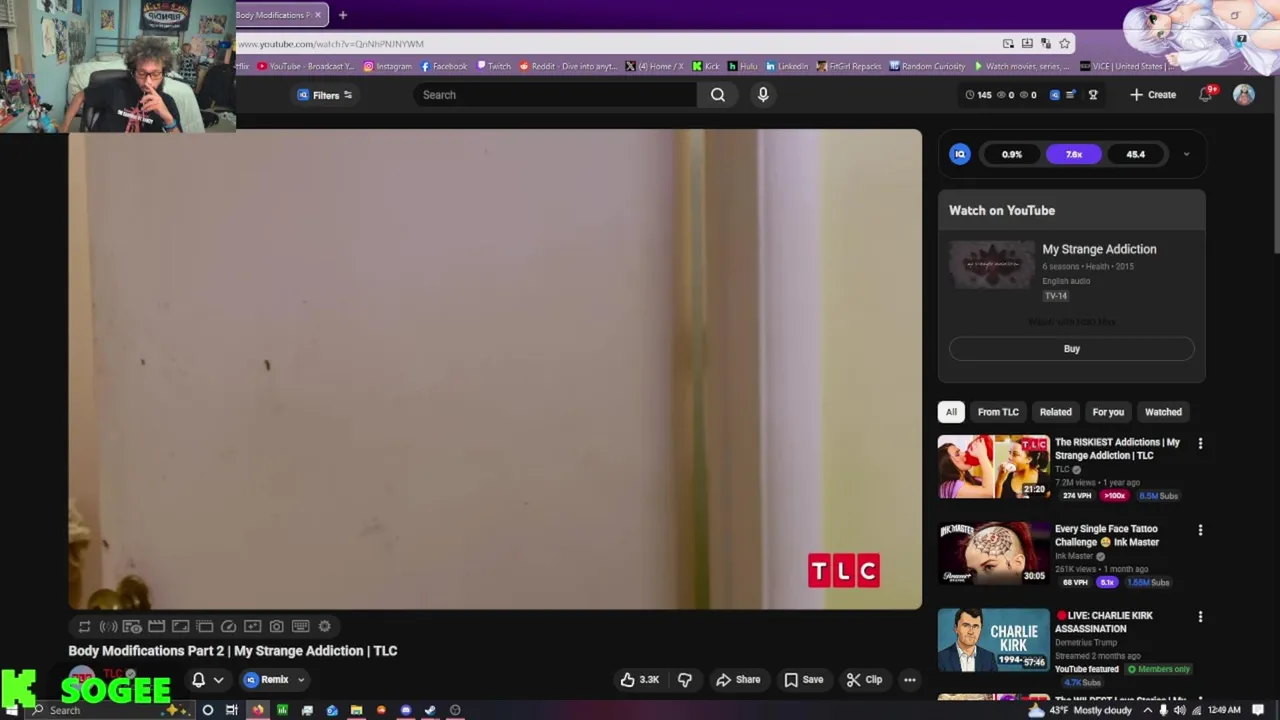Click the loop icon under the video
The image size is (1280, 720).
(x=84, y=627)
